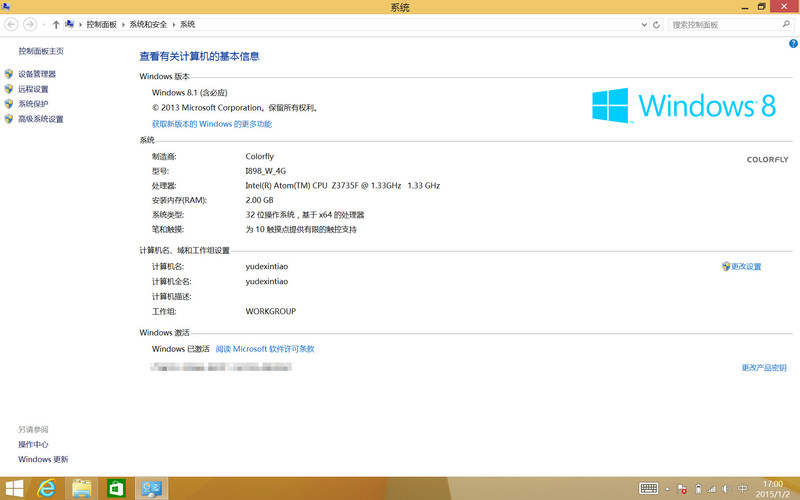Click the shield icon beside 系统保护
This screenshot has height=500, width=800.
pos(9,104)
